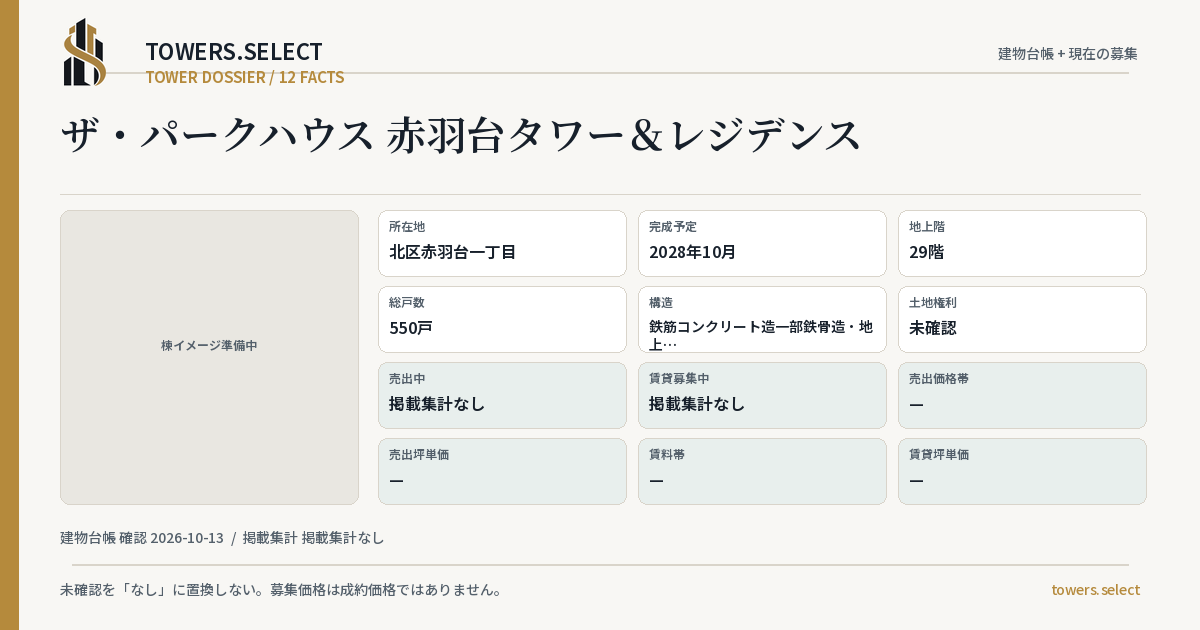Image resolution: width=1200 pixels, height=630 pixels.
Task: Click the TOWERS.SELECT brand name
Action: pos(234,52)
